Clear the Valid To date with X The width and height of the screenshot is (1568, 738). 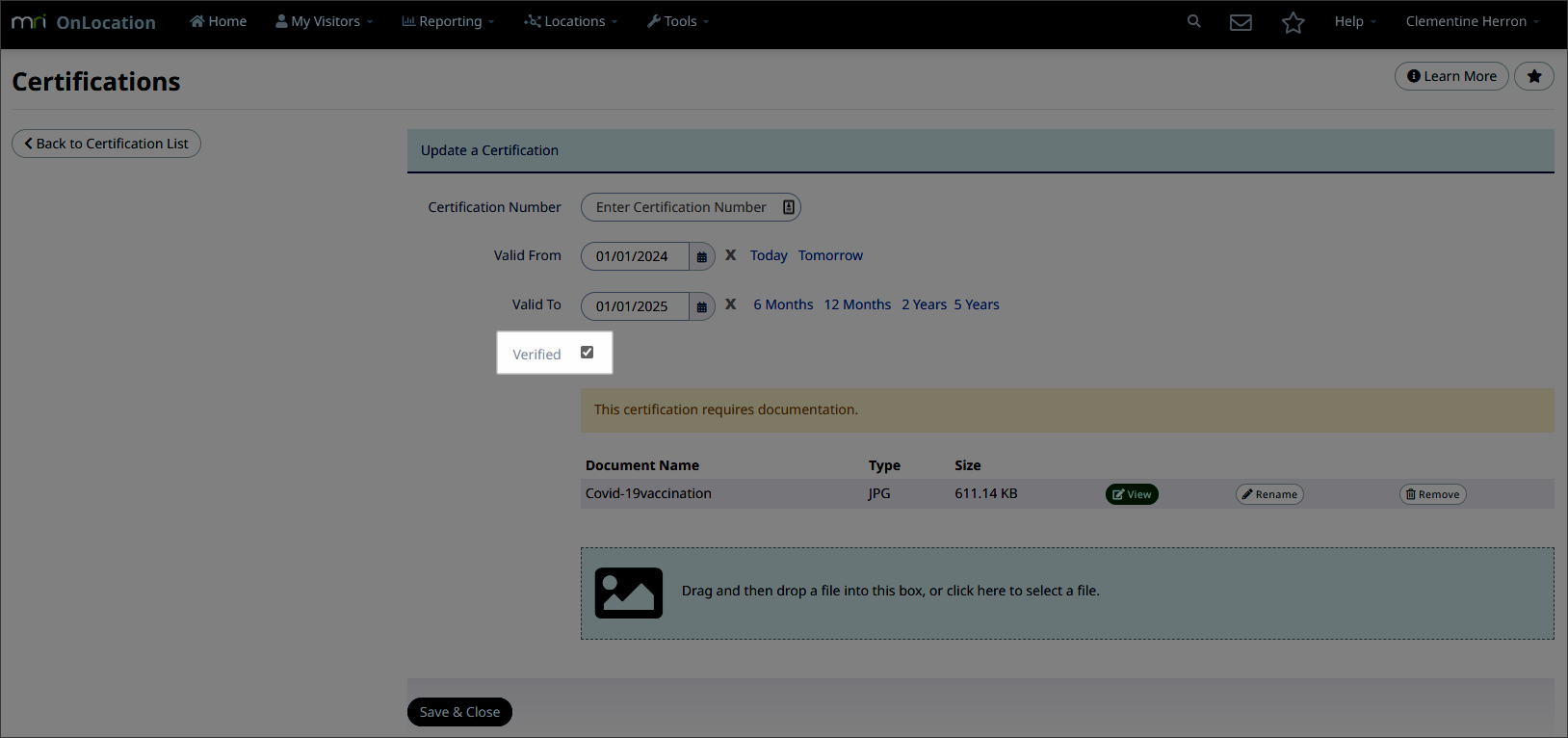tap(731, 304)
